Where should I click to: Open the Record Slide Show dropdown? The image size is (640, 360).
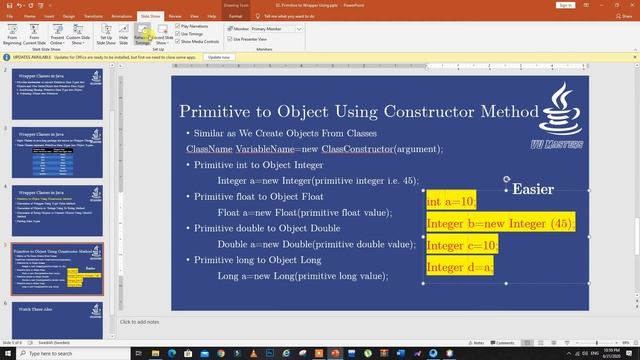[162, 34]
